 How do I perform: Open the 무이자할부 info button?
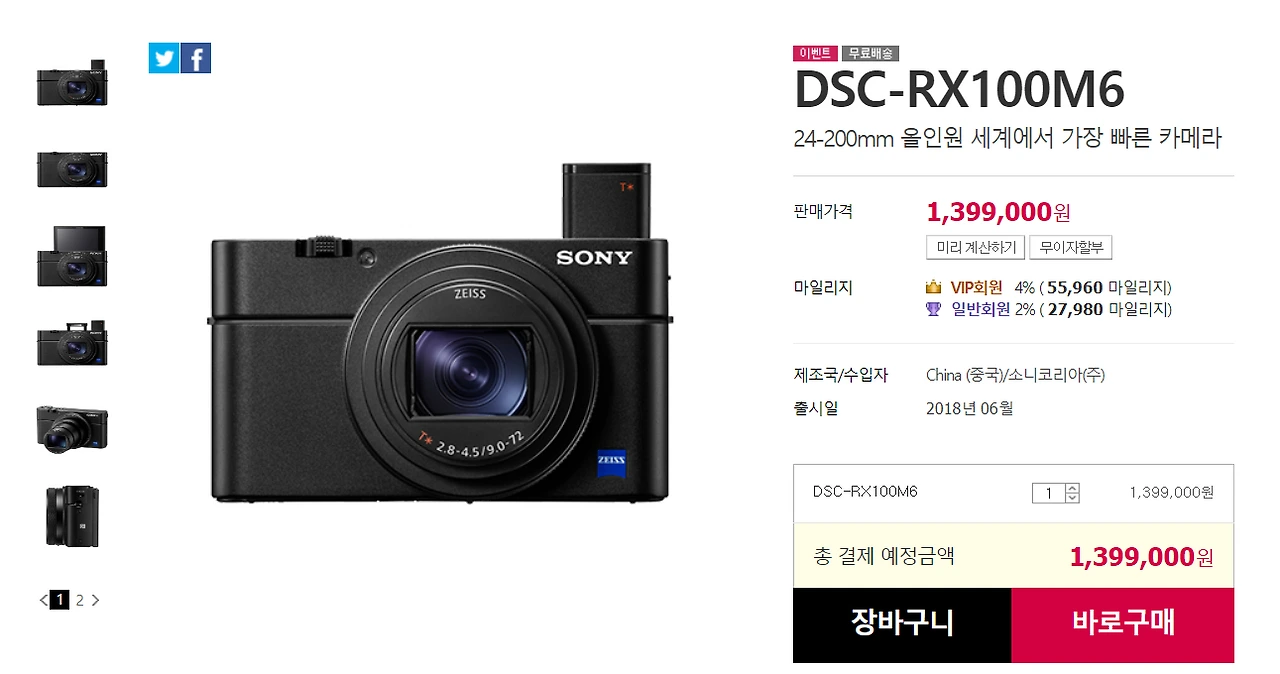pyautogui.click(x=1071, y=248)
